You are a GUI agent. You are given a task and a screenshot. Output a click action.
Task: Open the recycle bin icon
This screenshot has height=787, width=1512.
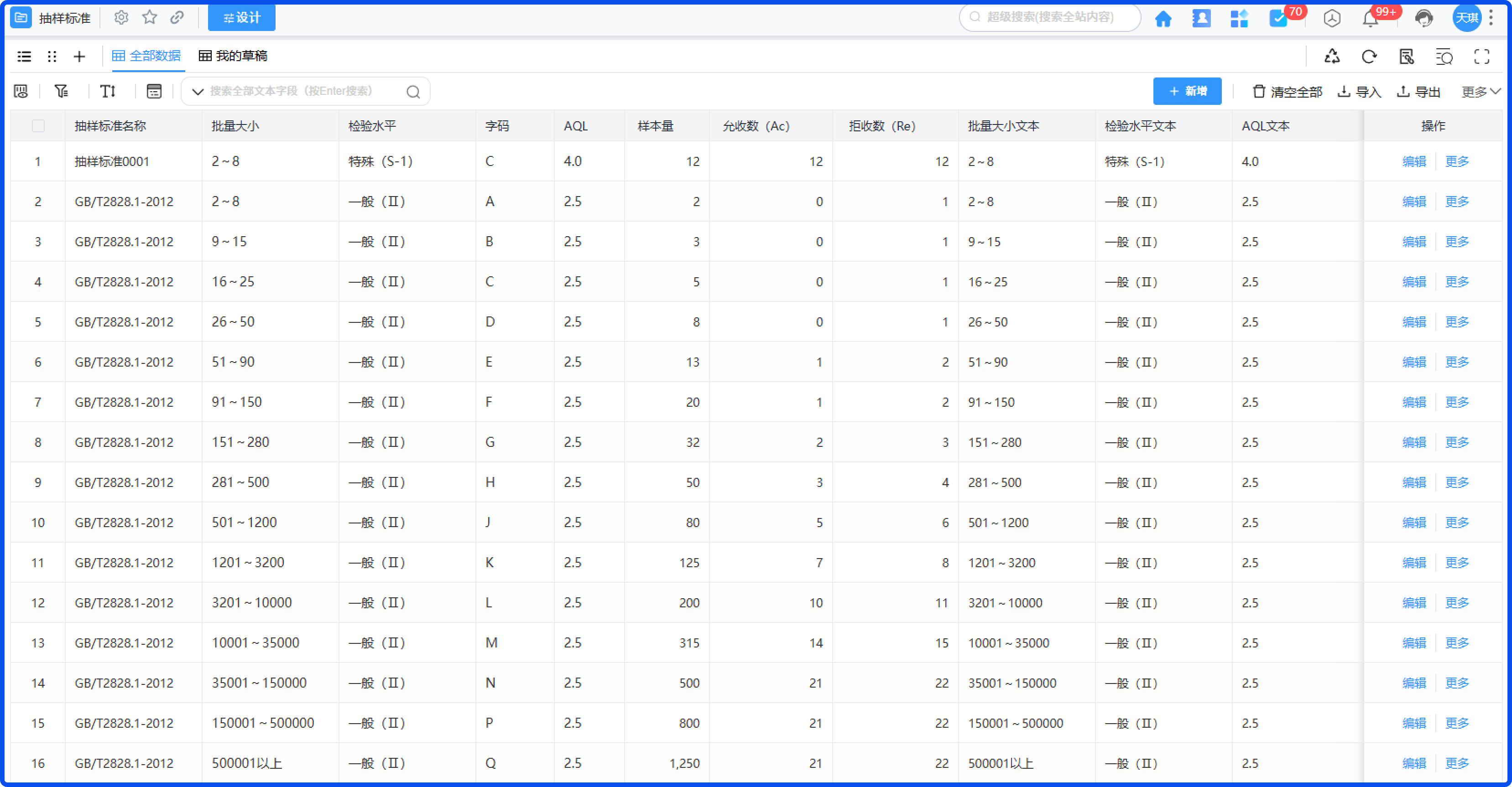(1332, 56)
